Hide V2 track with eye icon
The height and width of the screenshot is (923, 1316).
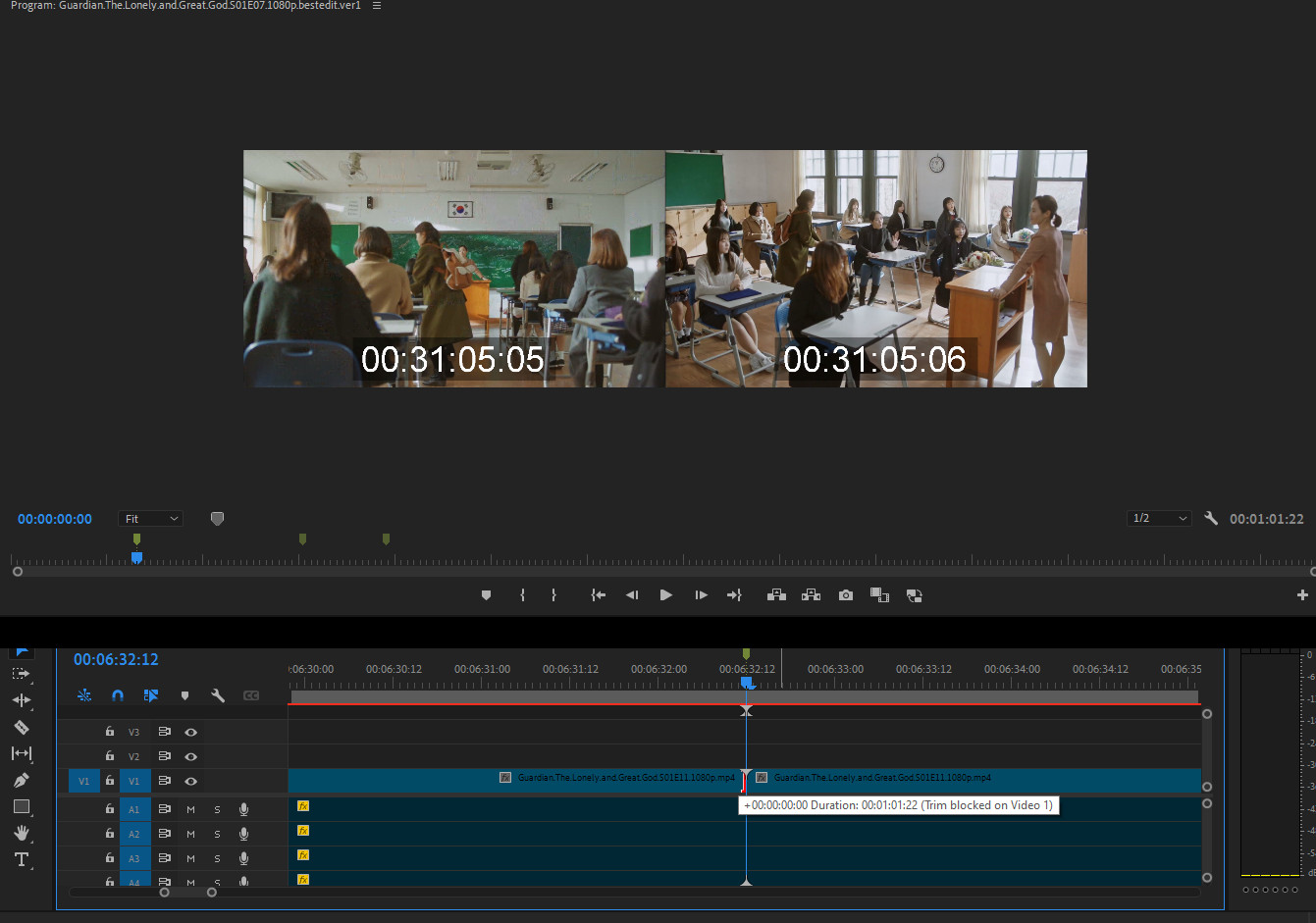(191, 756)
